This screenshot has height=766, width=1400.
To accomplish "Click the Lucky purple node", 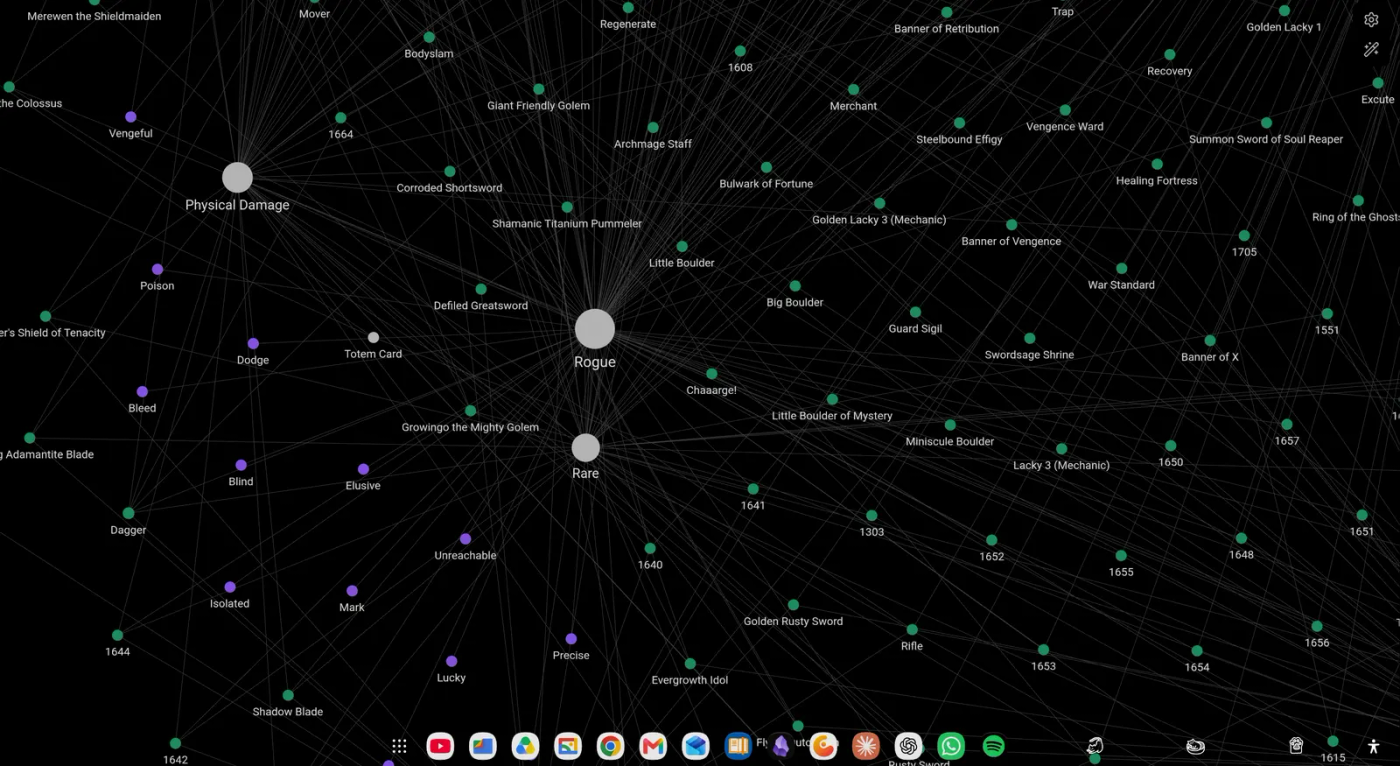I will [x=451, y=661].
